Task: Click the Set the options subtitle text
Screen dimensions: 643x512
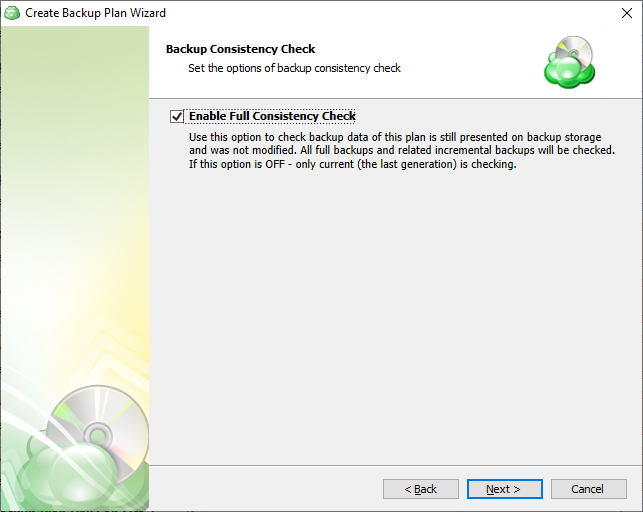Action: pos(294,68)
